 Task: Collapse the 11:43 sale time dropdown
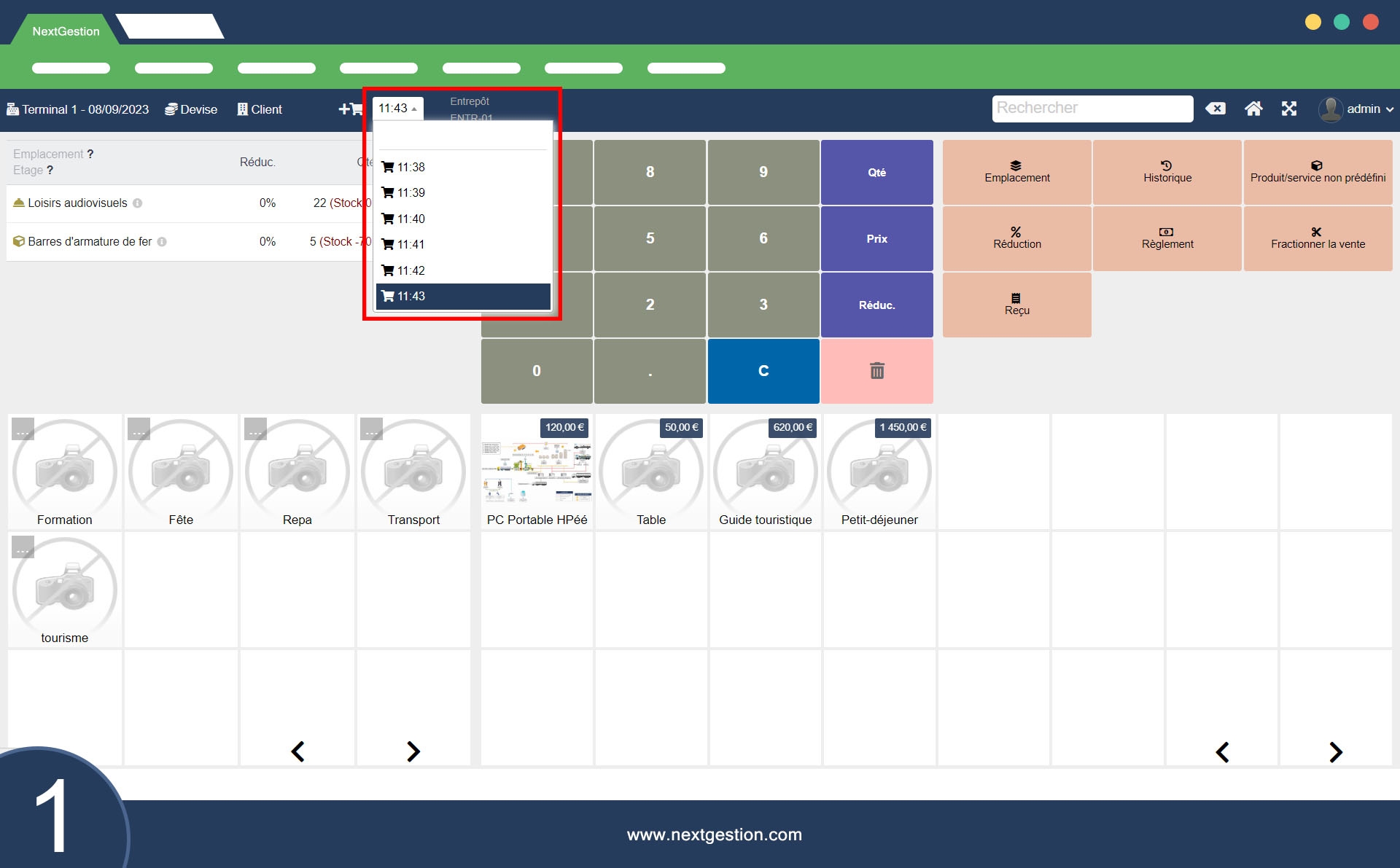tap(397, 109)
